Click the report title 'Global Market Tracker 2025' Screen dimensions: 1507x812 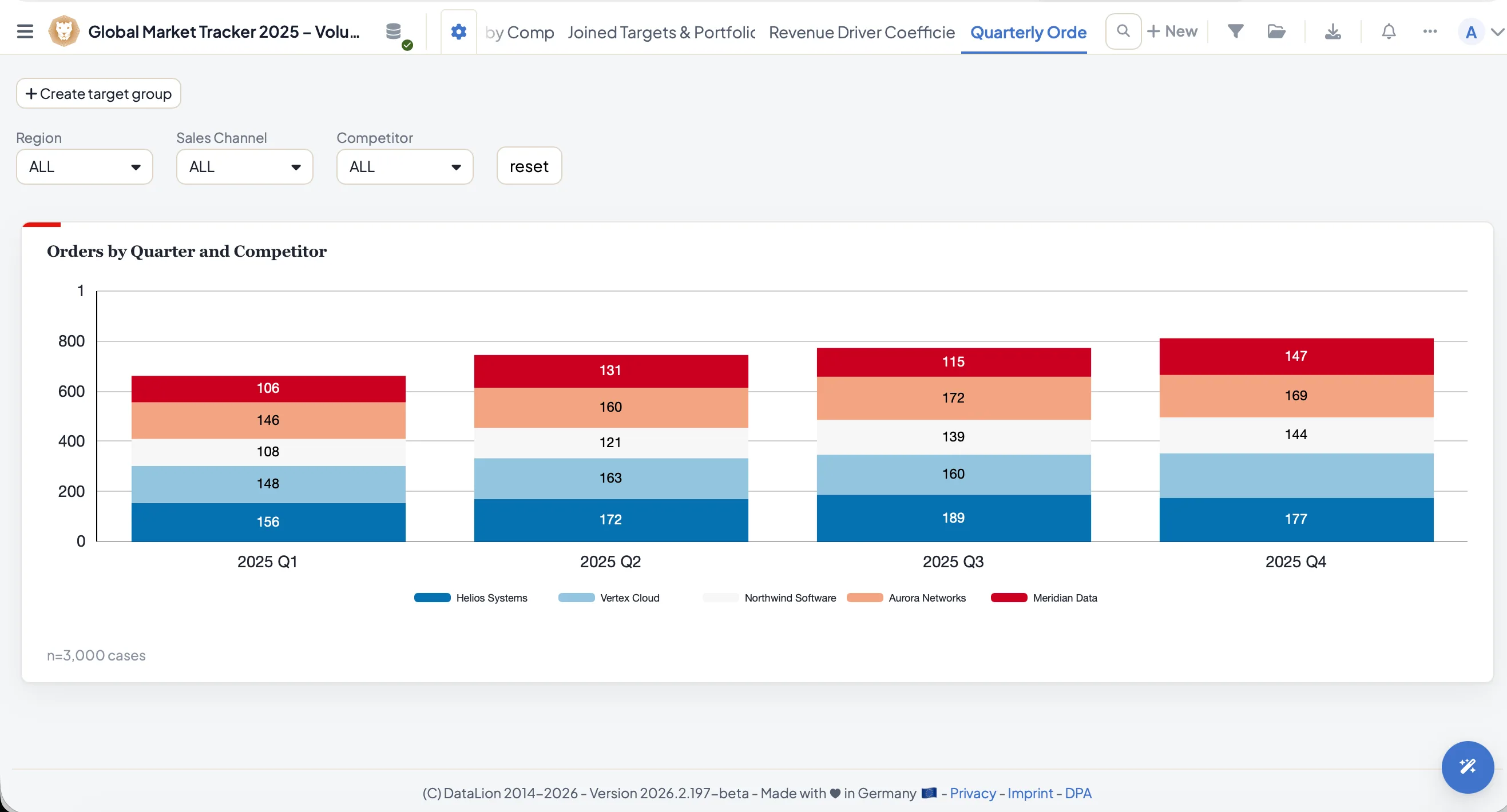224,31
